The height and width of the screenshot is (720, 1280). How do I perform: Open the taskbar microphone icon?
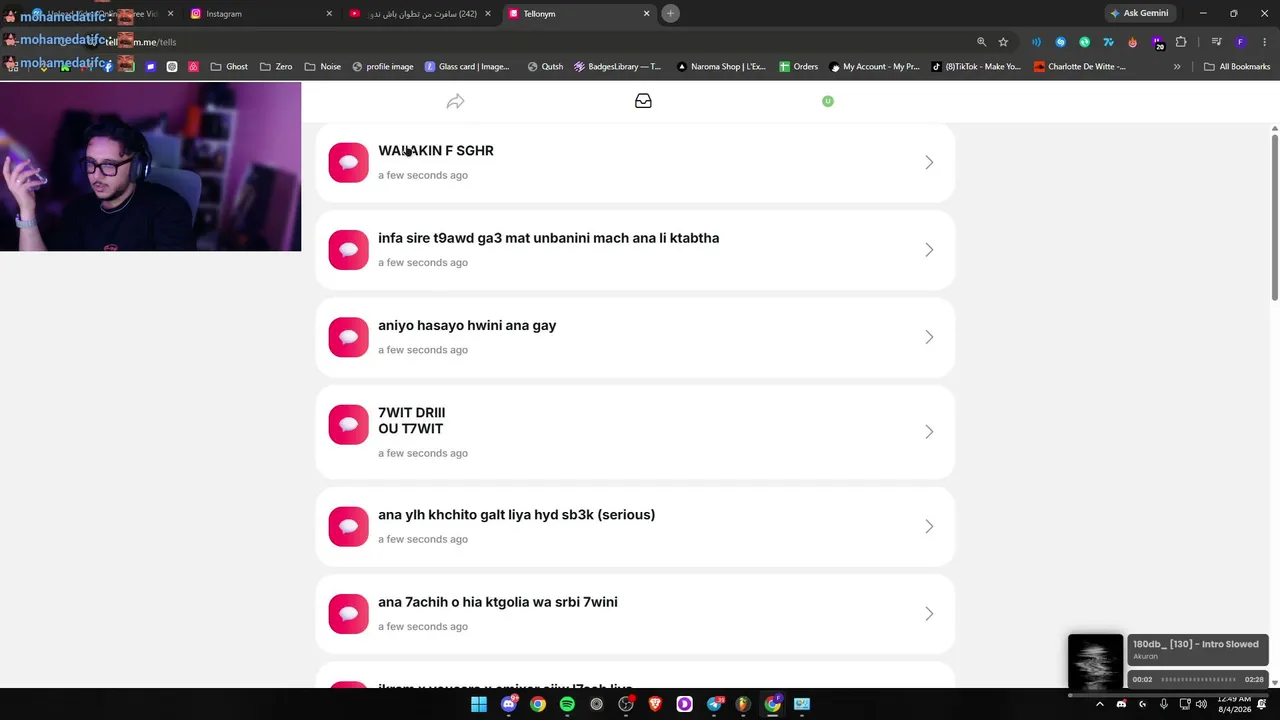1163,704
